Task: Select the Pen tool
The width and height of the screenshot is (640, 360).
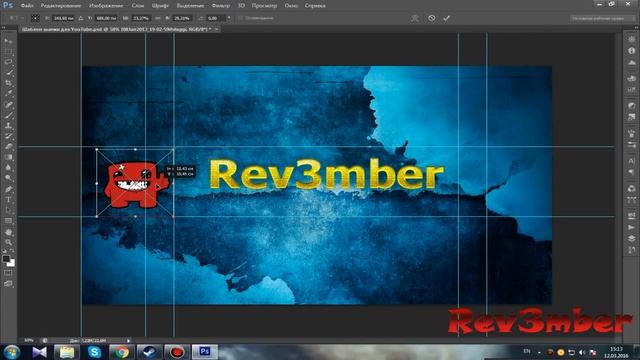Action: tap(8, 189)
